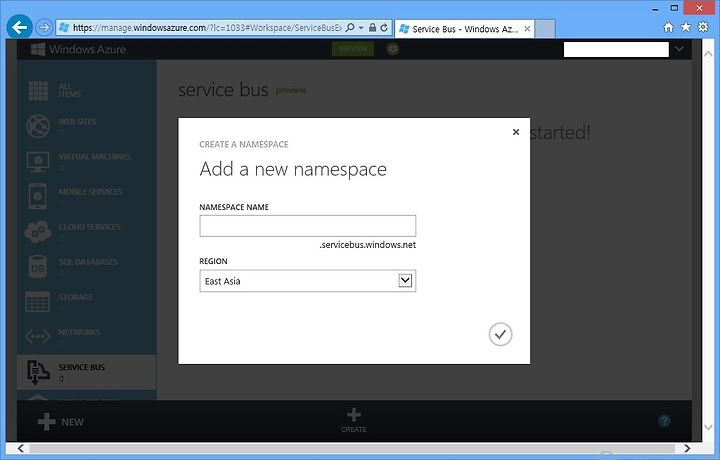
Task: Click the browser Home icon
Action: click(x=669, y=28)
